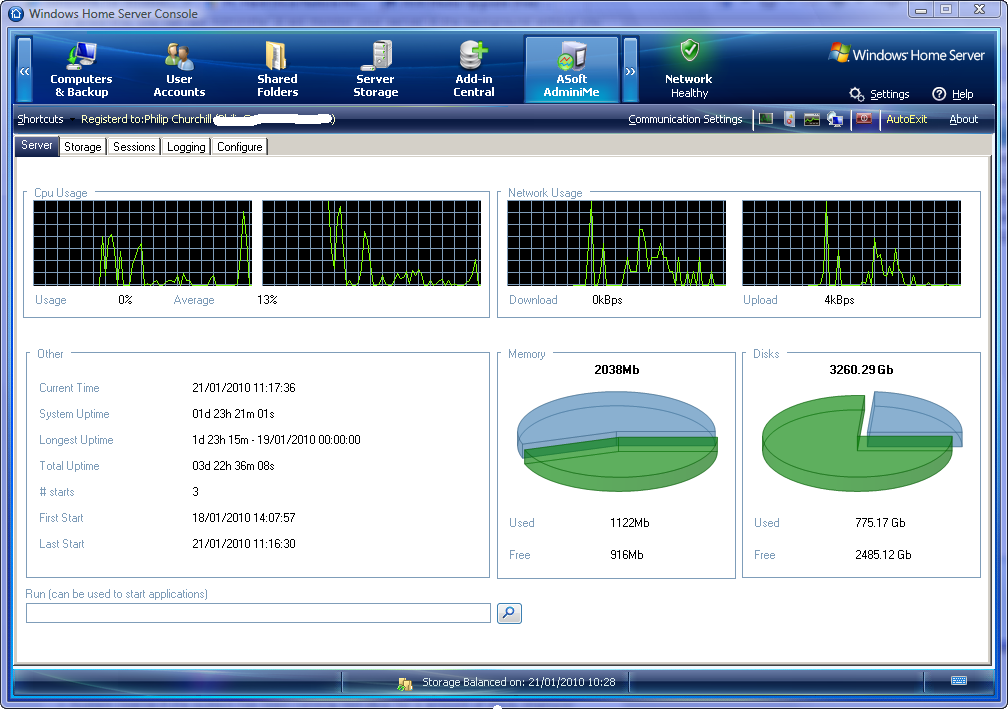The height and width of the screenshot is (709, 1008).
Task: Click 'Storage Balanced on: 21/01/2010 10:28' status text
Action: [519, 682]
